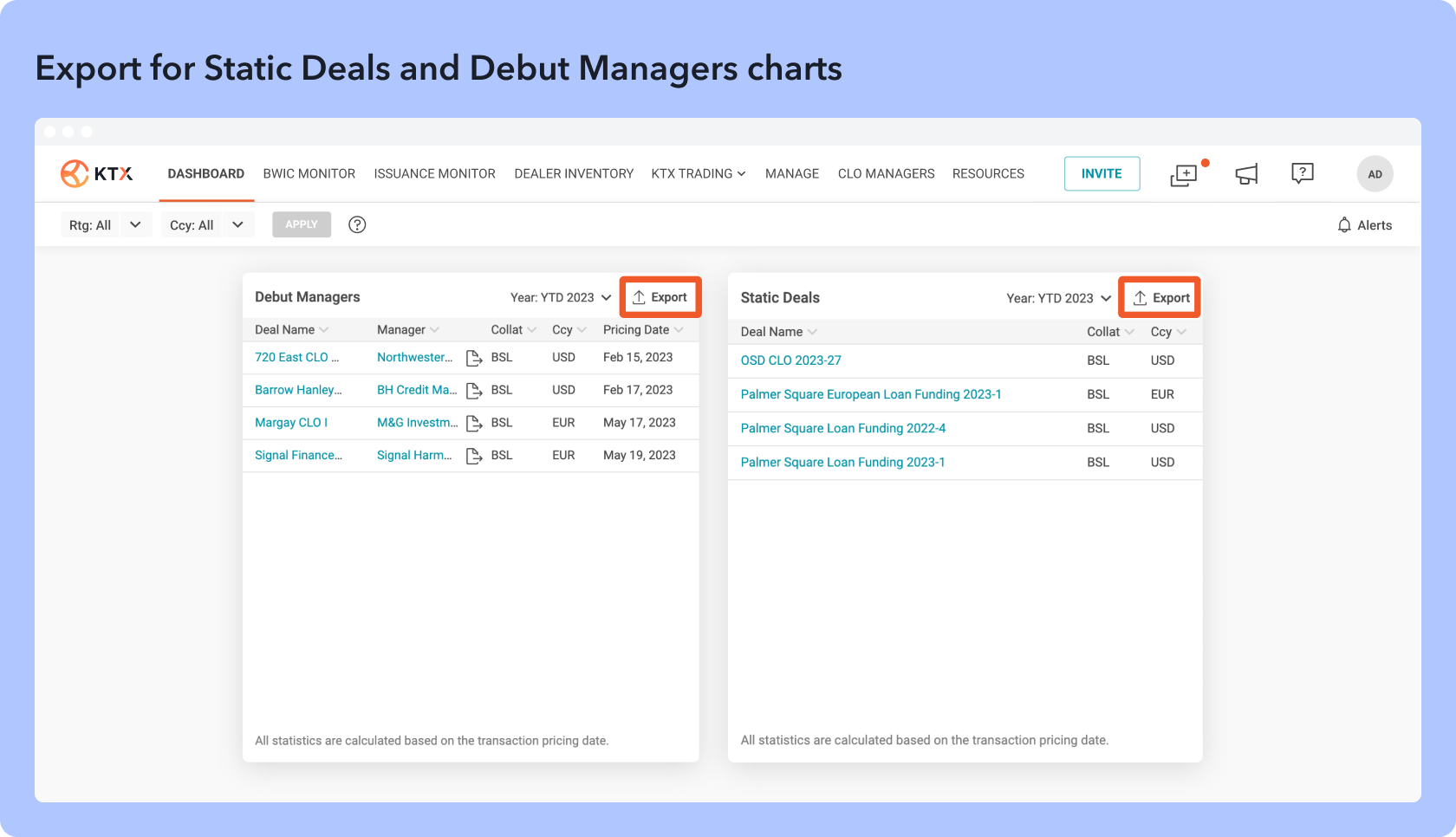The width and height of the screenshot is (1456, 837).
Task: Export the Debut Managers chart
Action: pyautogui.click(x=660, y=297)
